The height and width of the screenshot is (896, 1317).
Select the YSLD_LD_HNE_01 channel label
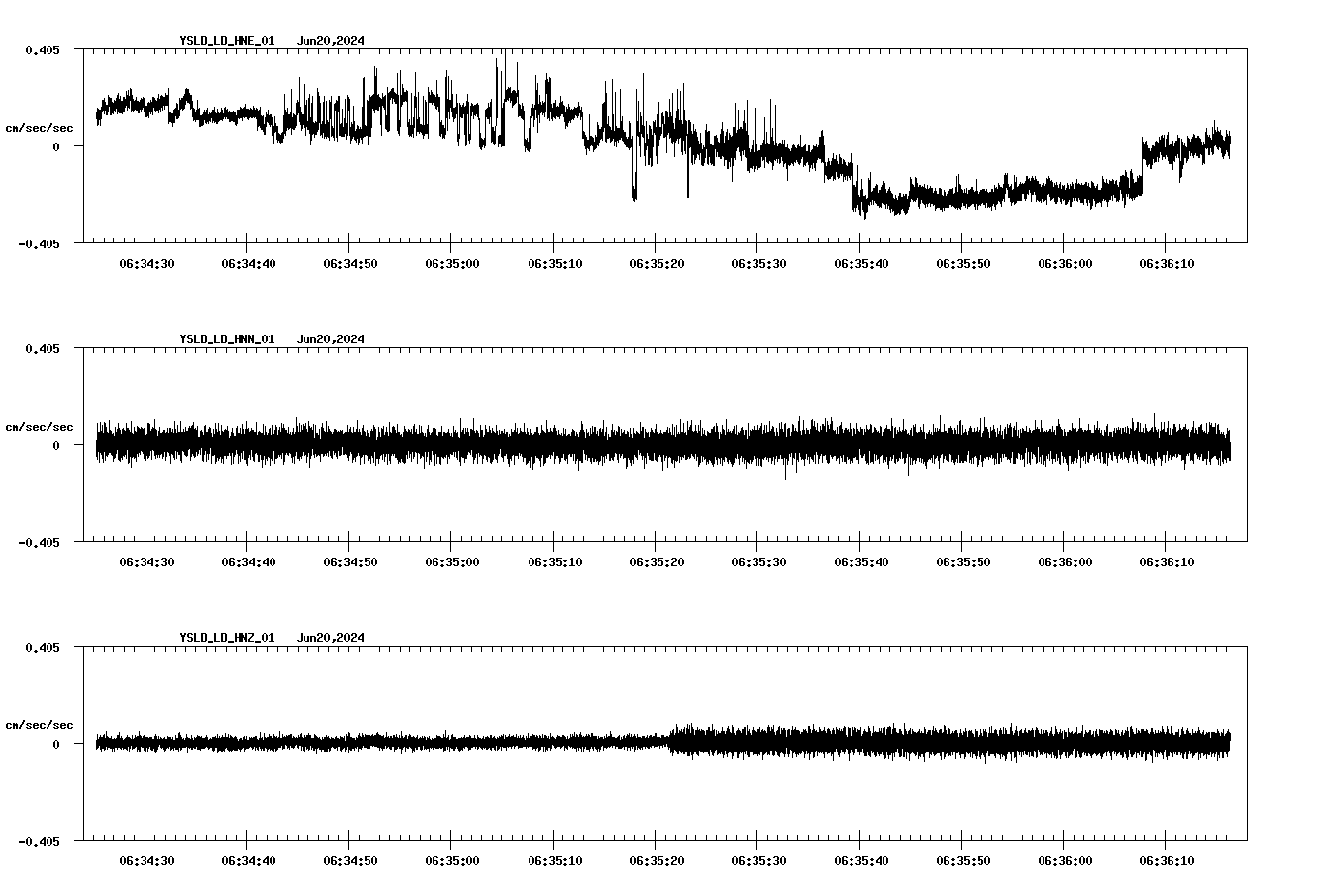pyautogui.click(x=226, y=42)
